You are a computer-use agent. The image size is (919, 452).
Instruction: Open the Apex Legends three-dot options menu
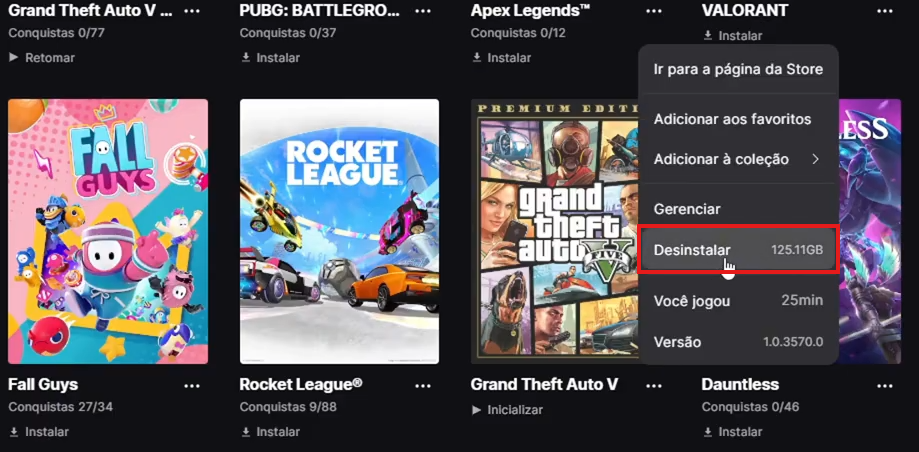(x=653, y=11)
